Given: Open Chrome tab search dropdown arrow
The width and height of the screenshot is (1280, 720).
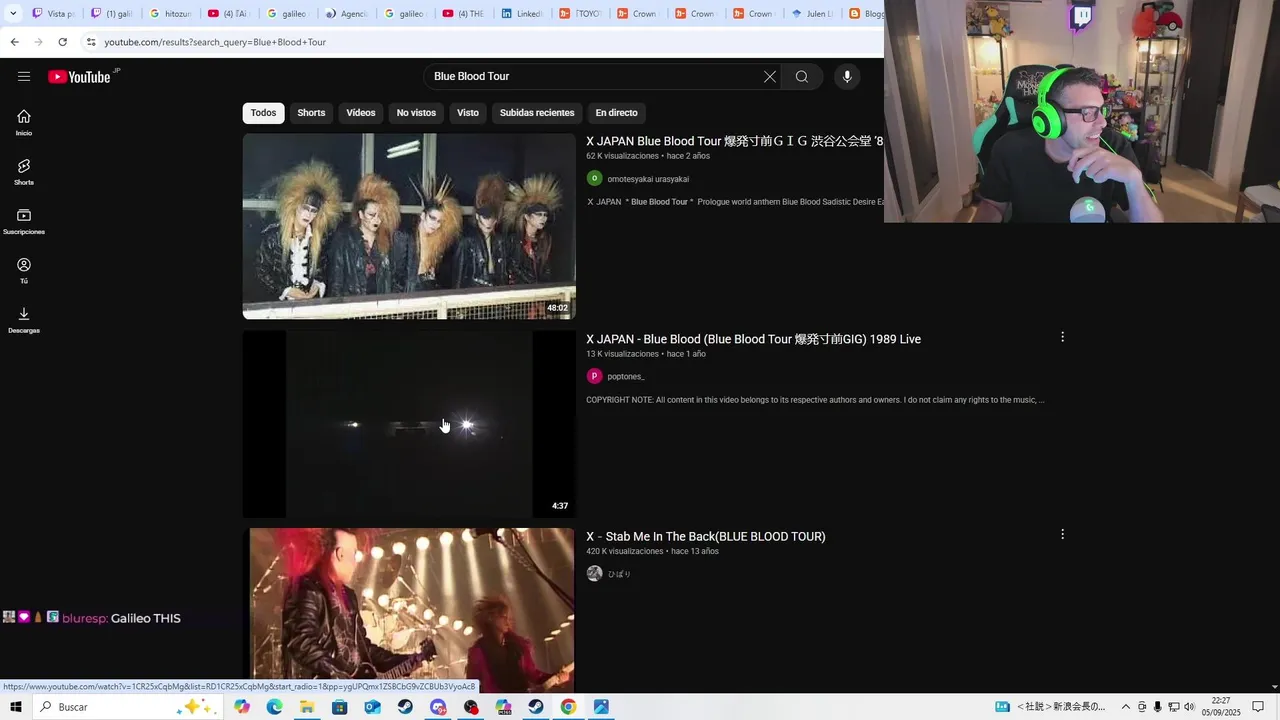Looking at the screenshot, I should coord(13,13).
